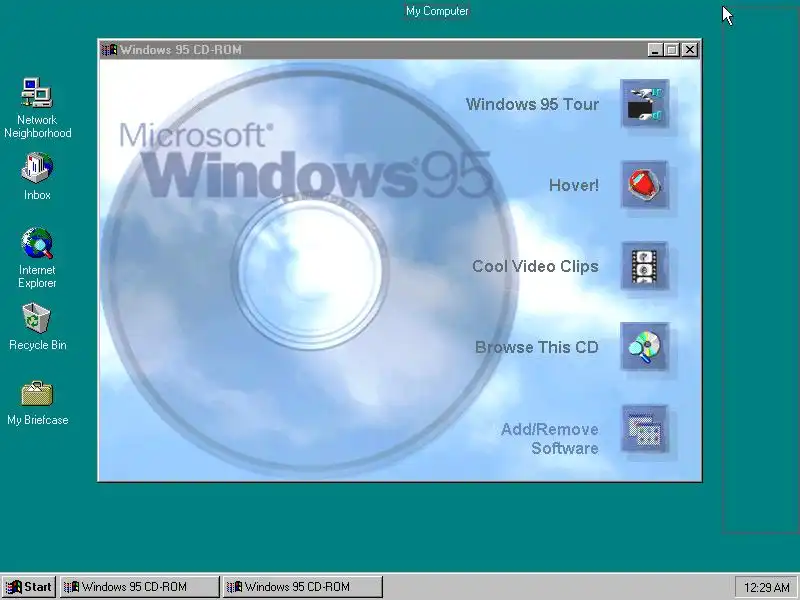Switch to second Windows 95 CD-ROM taskbar button
This screenshot has width=800, height=600.
[x=302, y=587]
